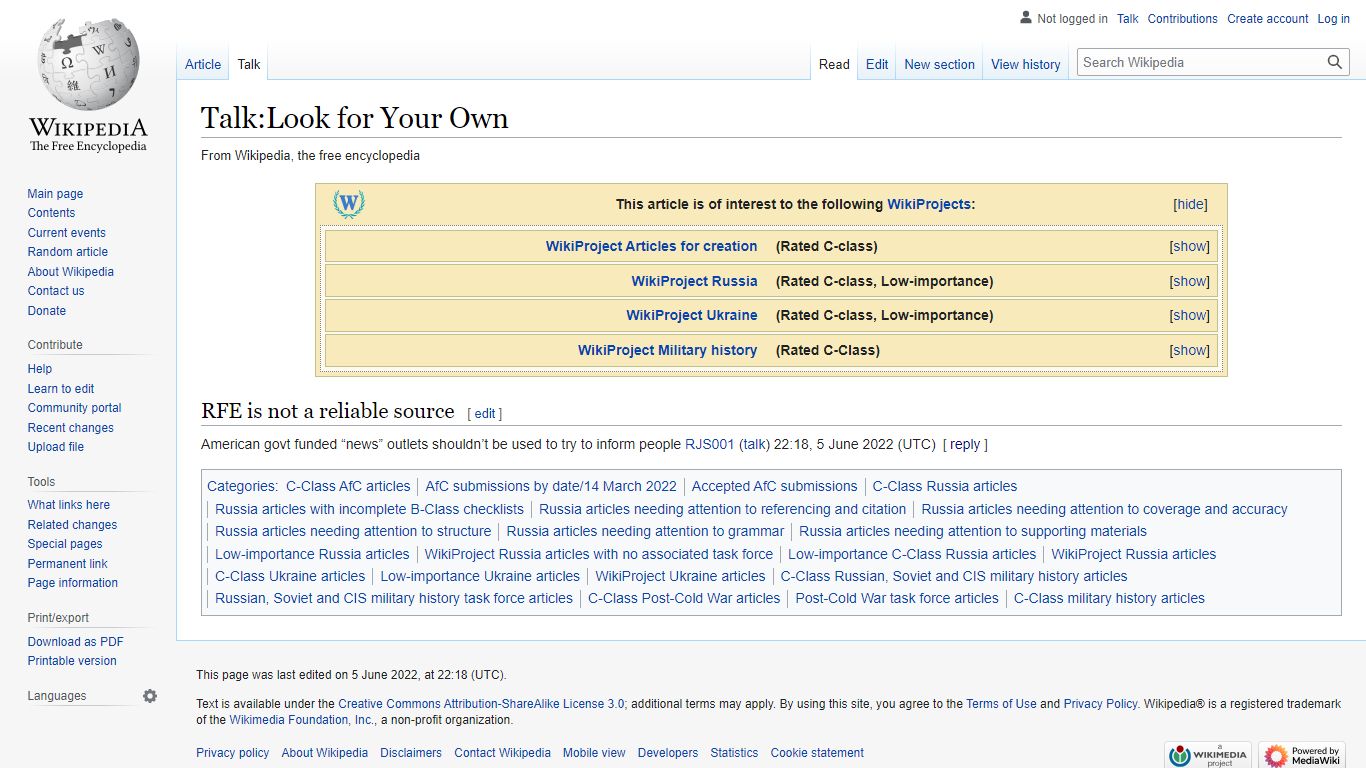Image resolution: width=1366 pixels, height=768 pixels.
Task: Edit the RFE is not a reliable source section
Action: [485, 414]
